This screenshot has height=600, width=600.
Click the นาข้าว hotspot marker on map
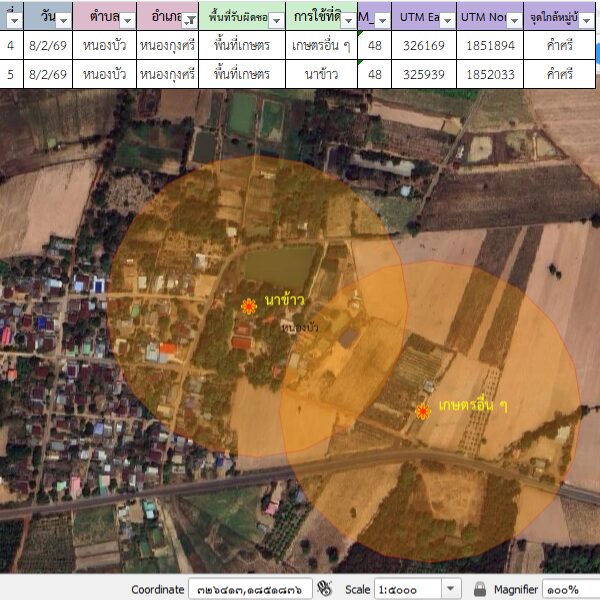249,306
